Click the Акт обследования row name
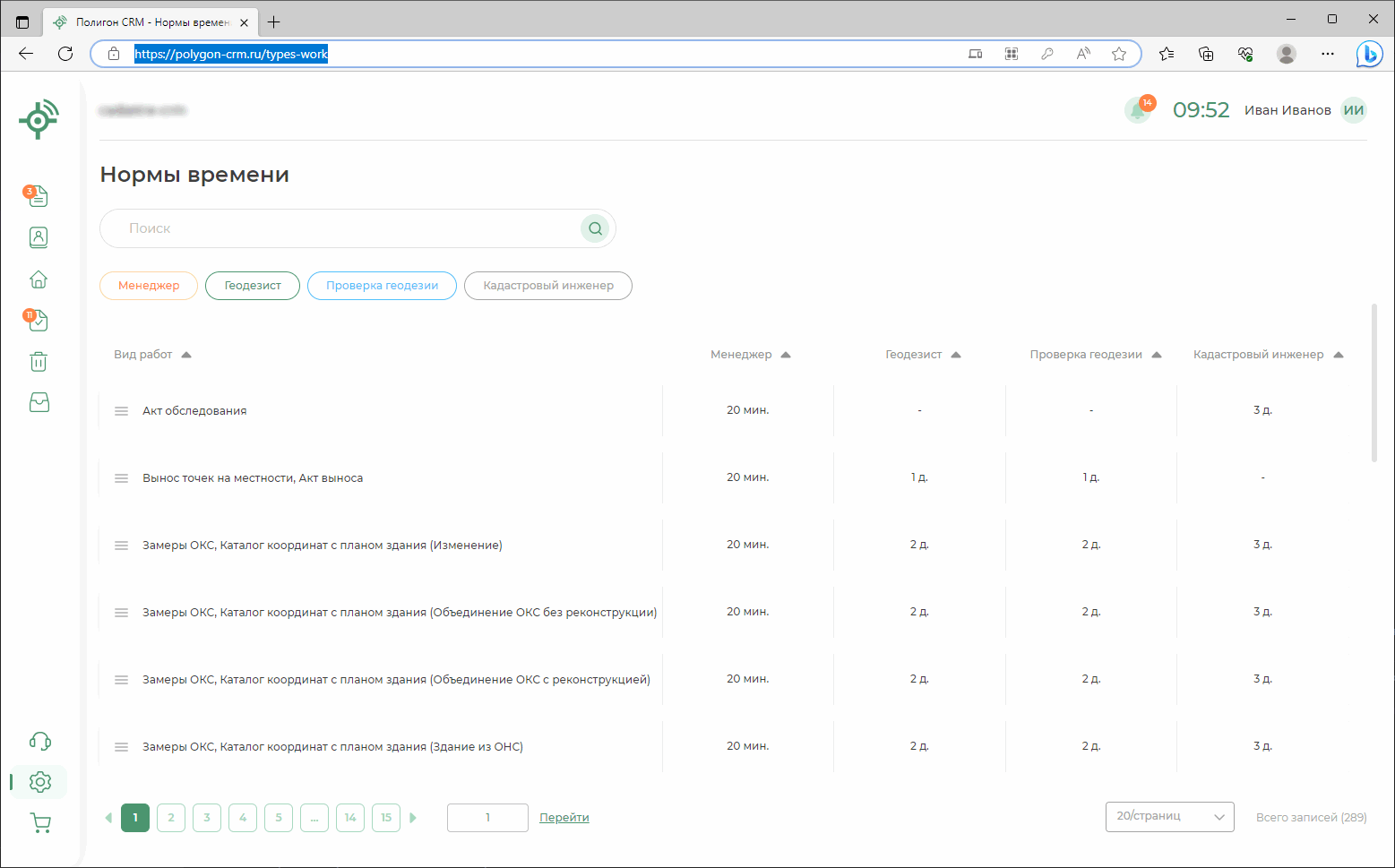1395x868 pixels. [x=194, y=411]
